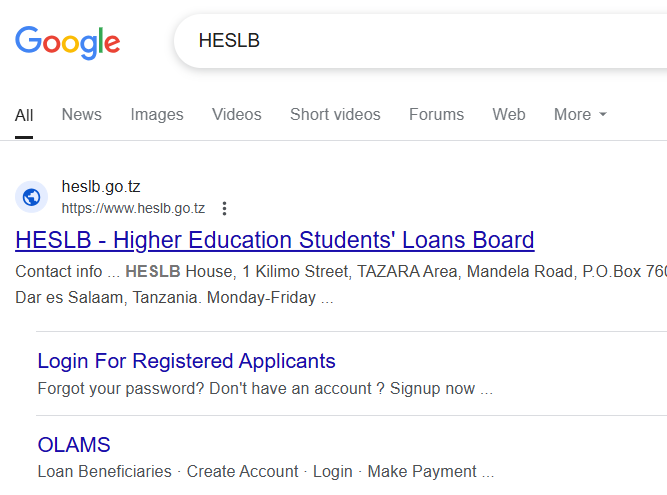Open the three-dot menu beside the heslb.go.tz URL
The image size is (667, 495).
click(224, 208)
